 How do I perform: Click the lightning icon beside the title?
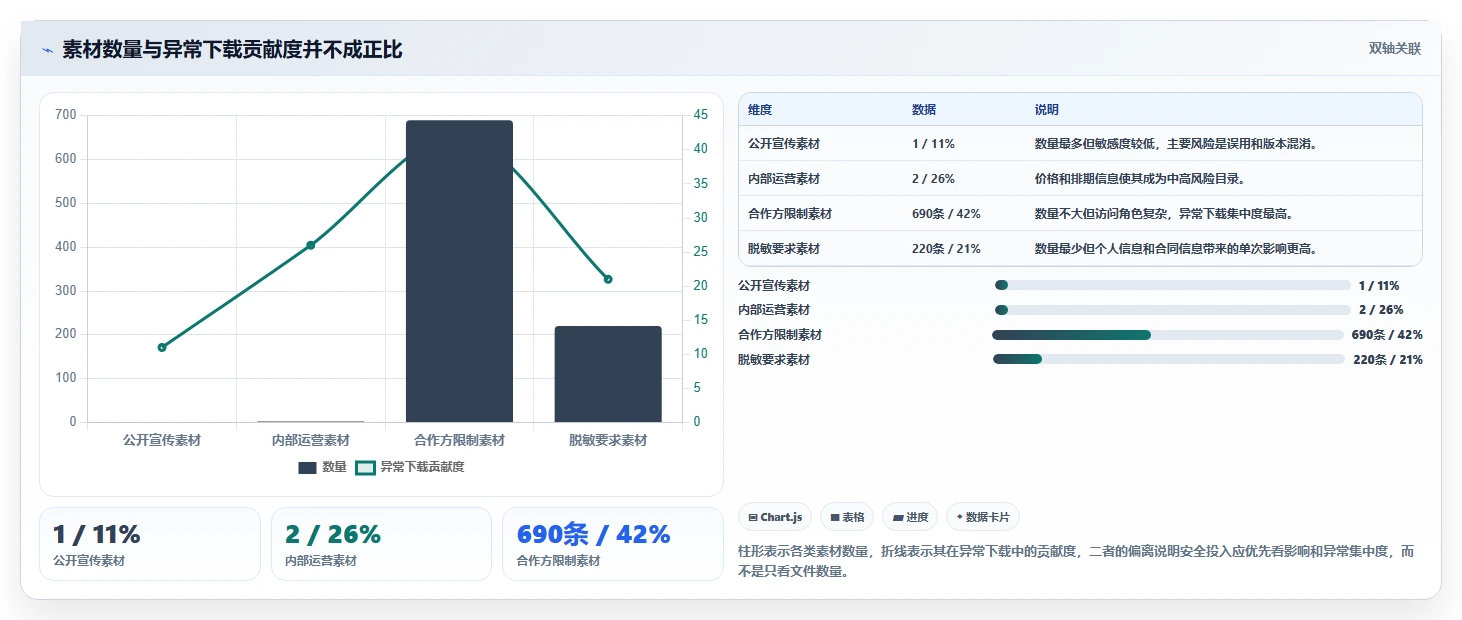(x=47, y=50)
